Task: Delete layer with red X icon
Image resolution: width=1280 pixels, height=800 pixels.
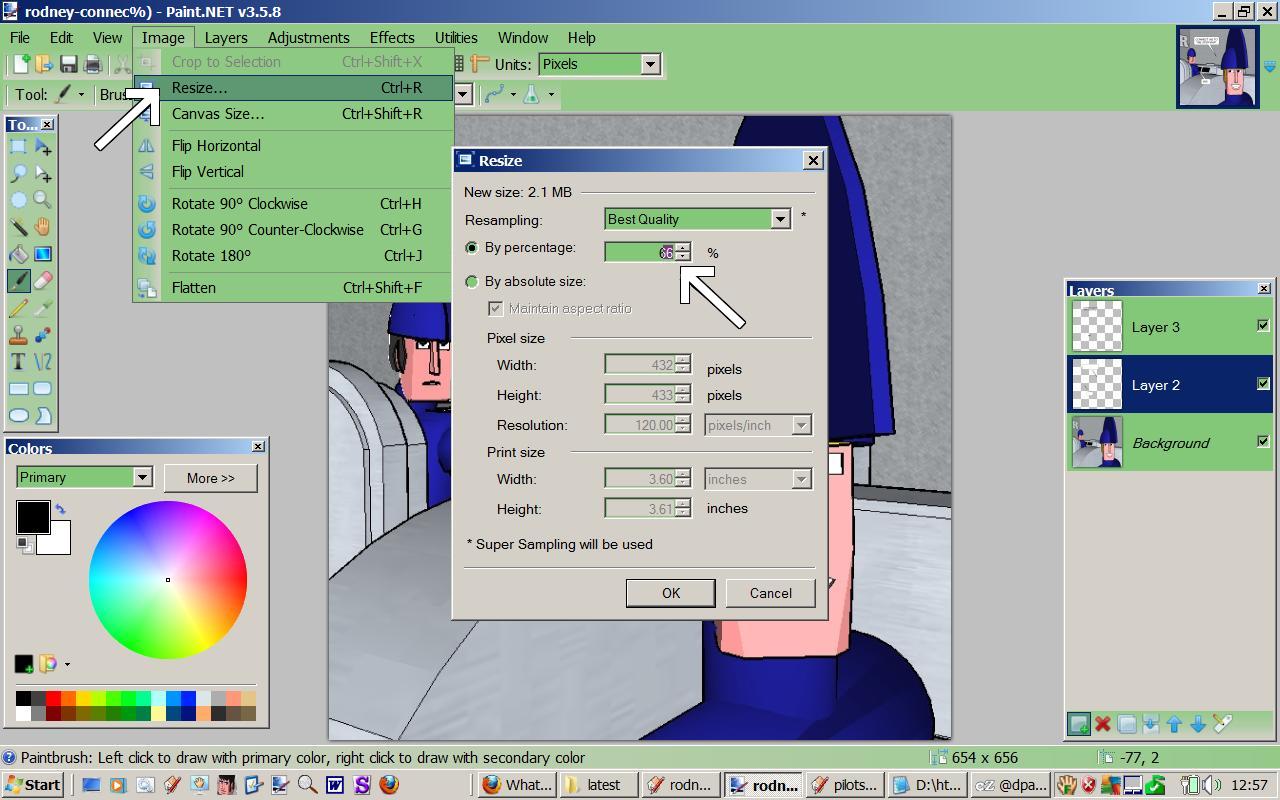Action: tap(1103, 724)
